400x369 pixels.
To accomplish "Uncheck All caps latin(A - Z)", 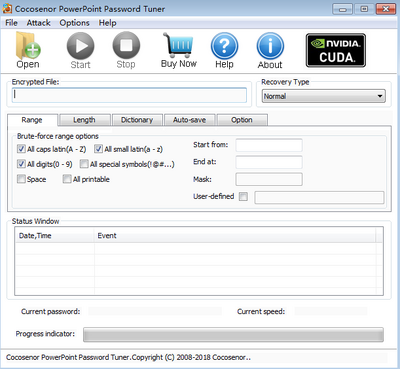I will point(21,149).
